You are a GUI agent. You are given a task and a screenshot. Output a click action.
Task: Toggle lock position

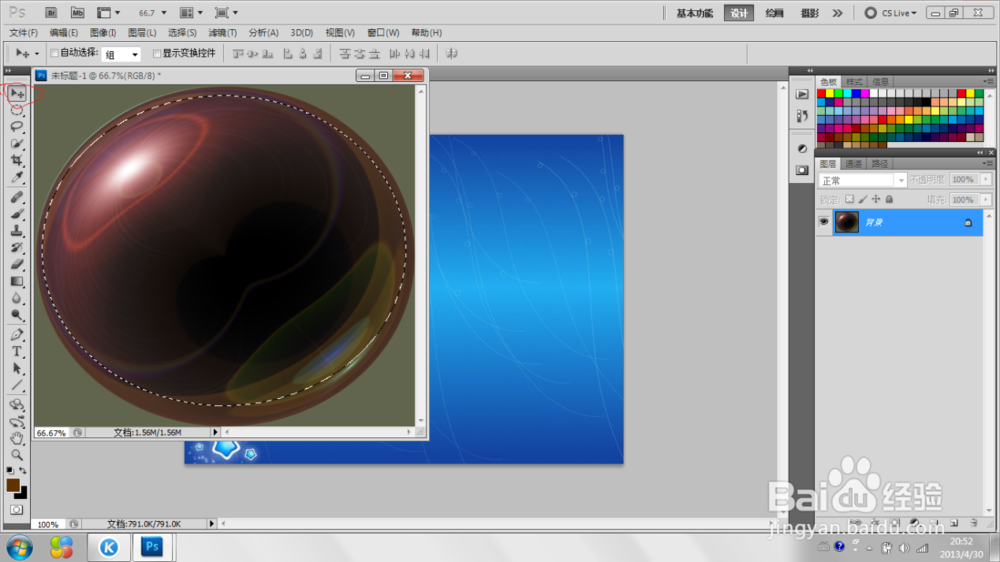tap(876, 200)
